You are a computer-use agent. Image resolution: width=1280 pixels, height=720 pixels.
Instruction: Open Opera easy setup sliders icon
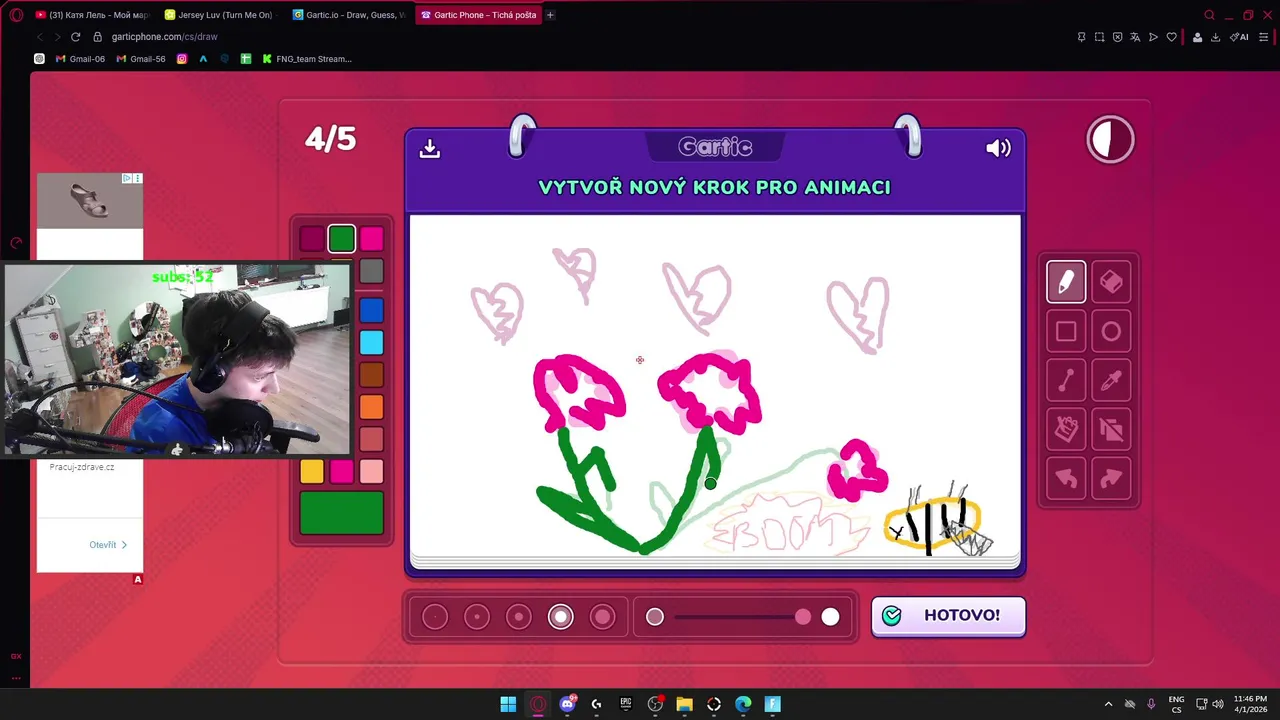pos(1264,37)
